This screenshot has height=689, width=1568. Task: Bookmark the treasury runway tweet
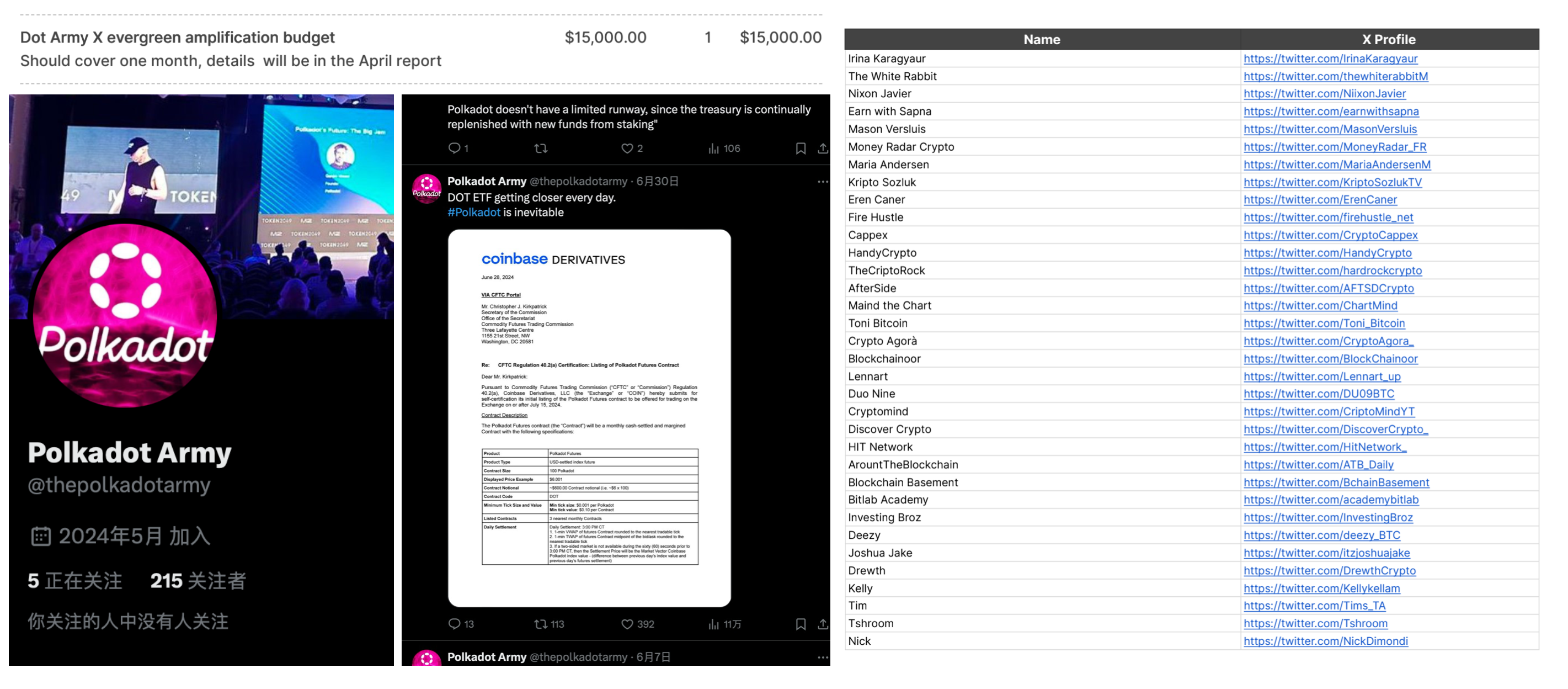(801, 148)
